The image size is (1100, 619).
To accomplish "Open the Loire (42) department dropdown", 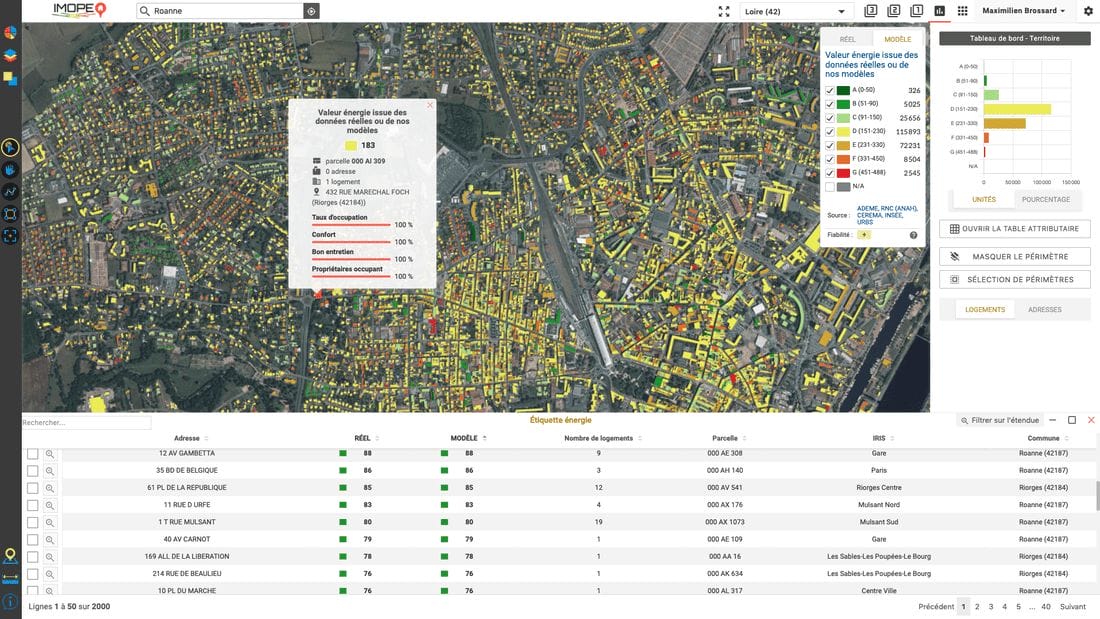I will click(x=794, y=11).
